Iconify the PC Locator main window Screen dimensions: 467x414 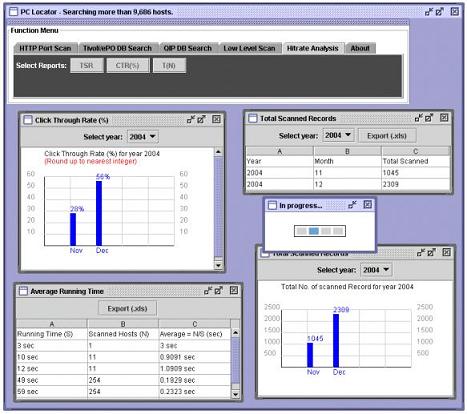pos(429,12)
